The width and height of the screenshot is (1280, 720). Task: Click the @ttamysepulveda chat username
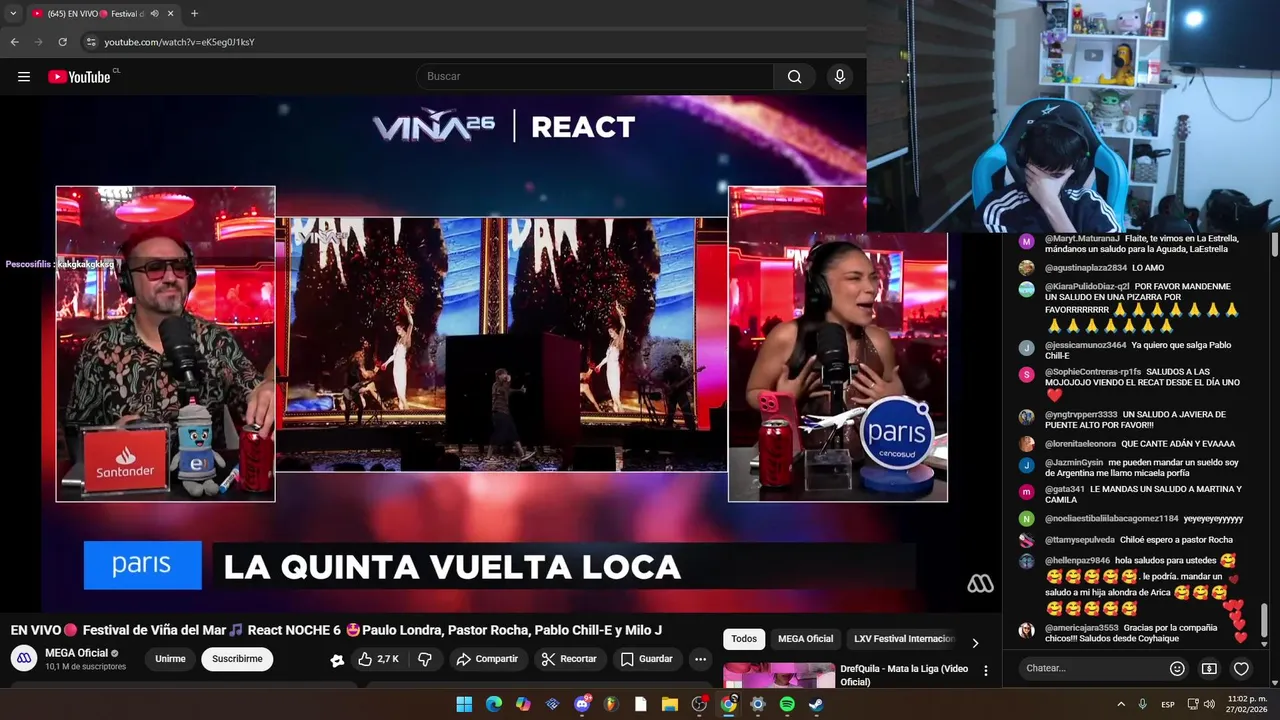click(1079, 540)
